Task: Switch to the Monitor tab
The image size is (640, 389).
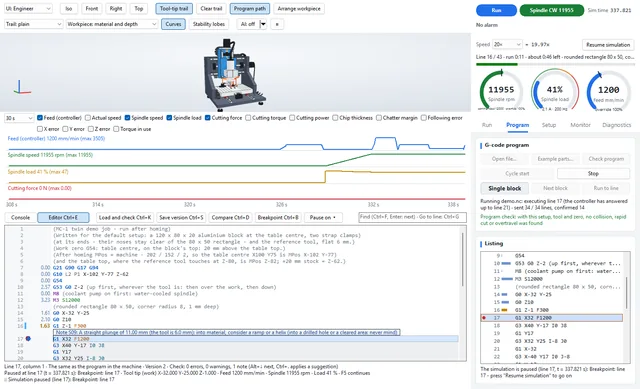Action: pyautogui.click(x=580, y=125)
